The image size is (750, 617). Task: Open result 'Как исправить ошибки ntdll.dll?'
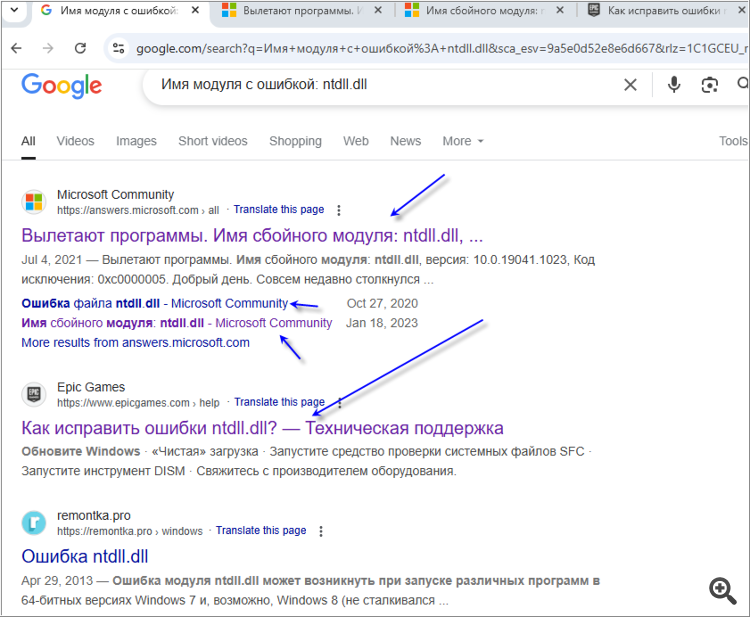[x=262, y=428]
